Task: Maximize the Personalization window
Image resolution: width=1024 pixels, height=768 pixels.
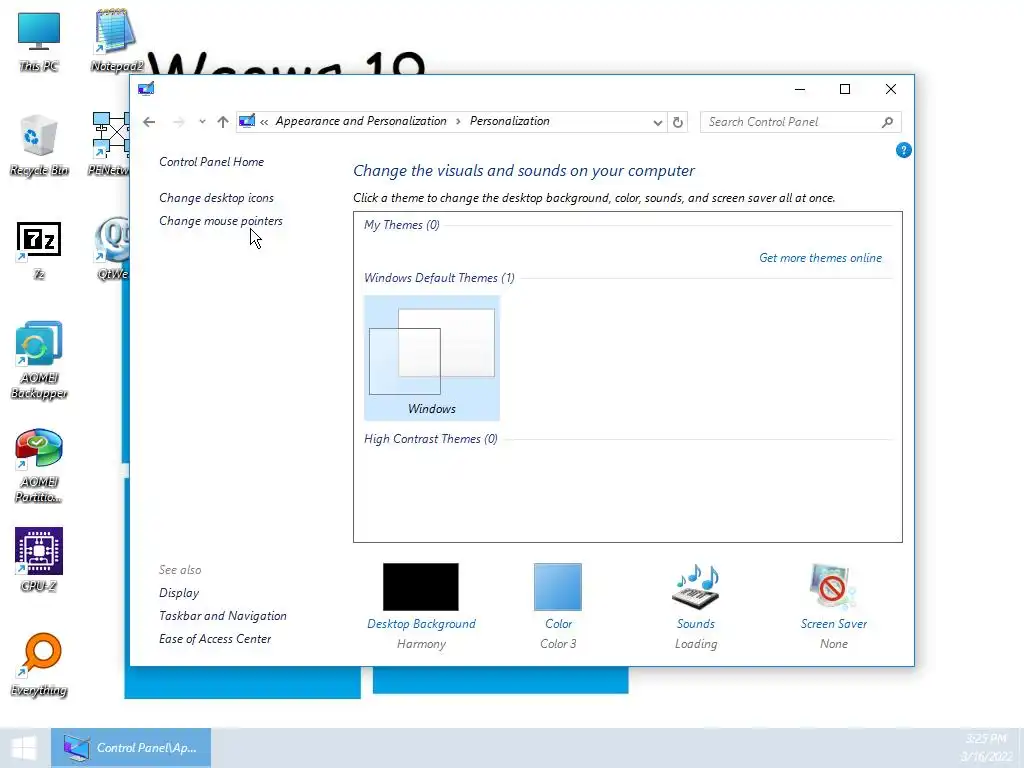Action: click(x=844, y=89)
